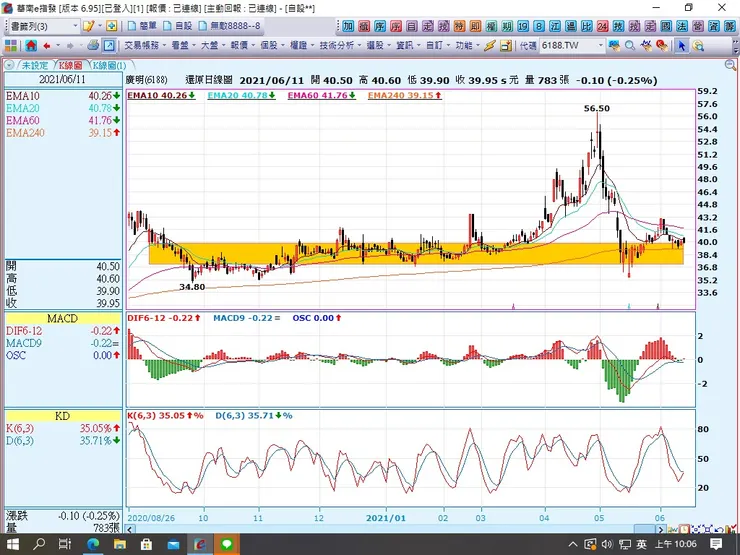
Task: Click the EMA240 39.15 legend label
Action: click(404, 95)
